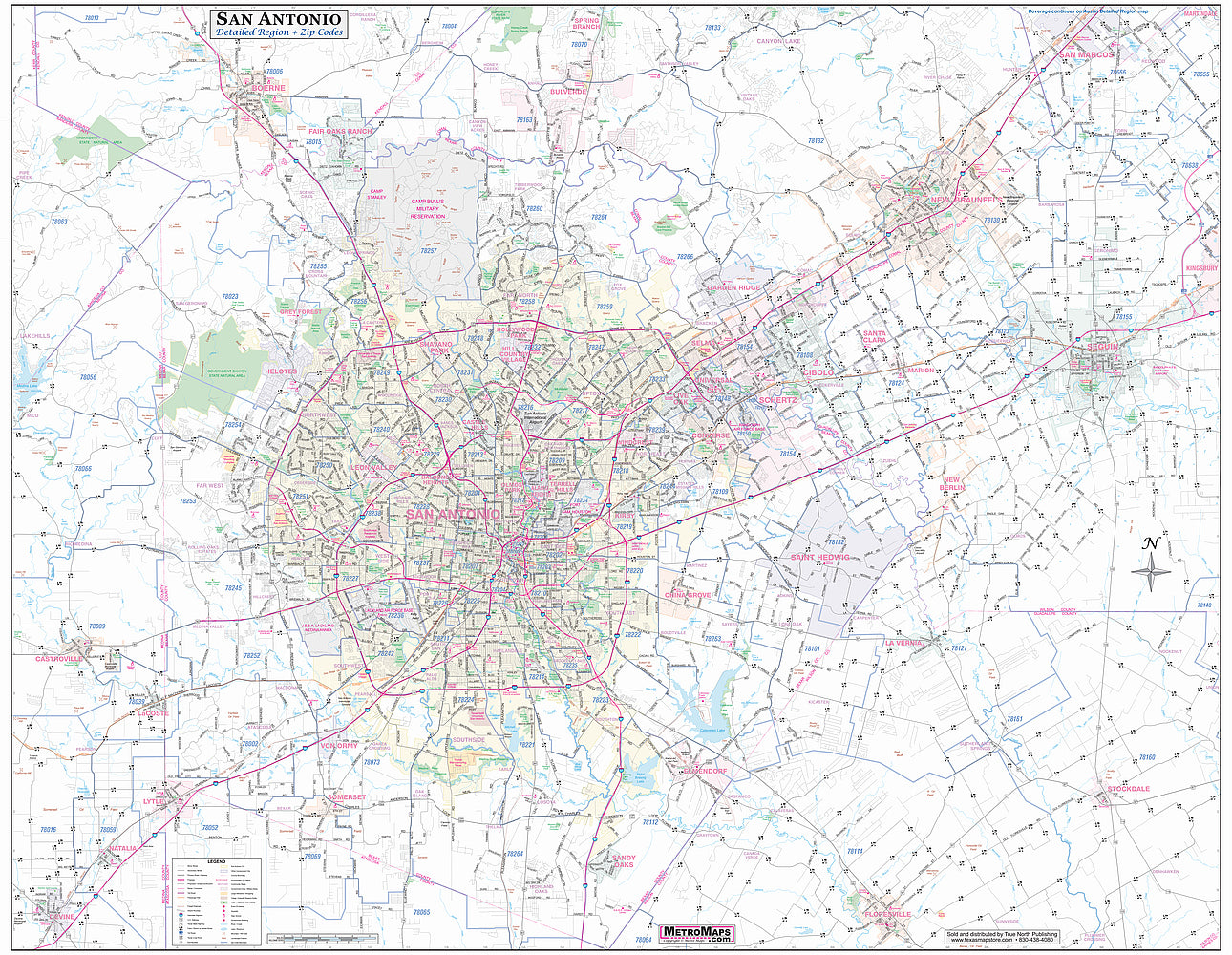
Task: Click zip code 78114
Action: 854,850
